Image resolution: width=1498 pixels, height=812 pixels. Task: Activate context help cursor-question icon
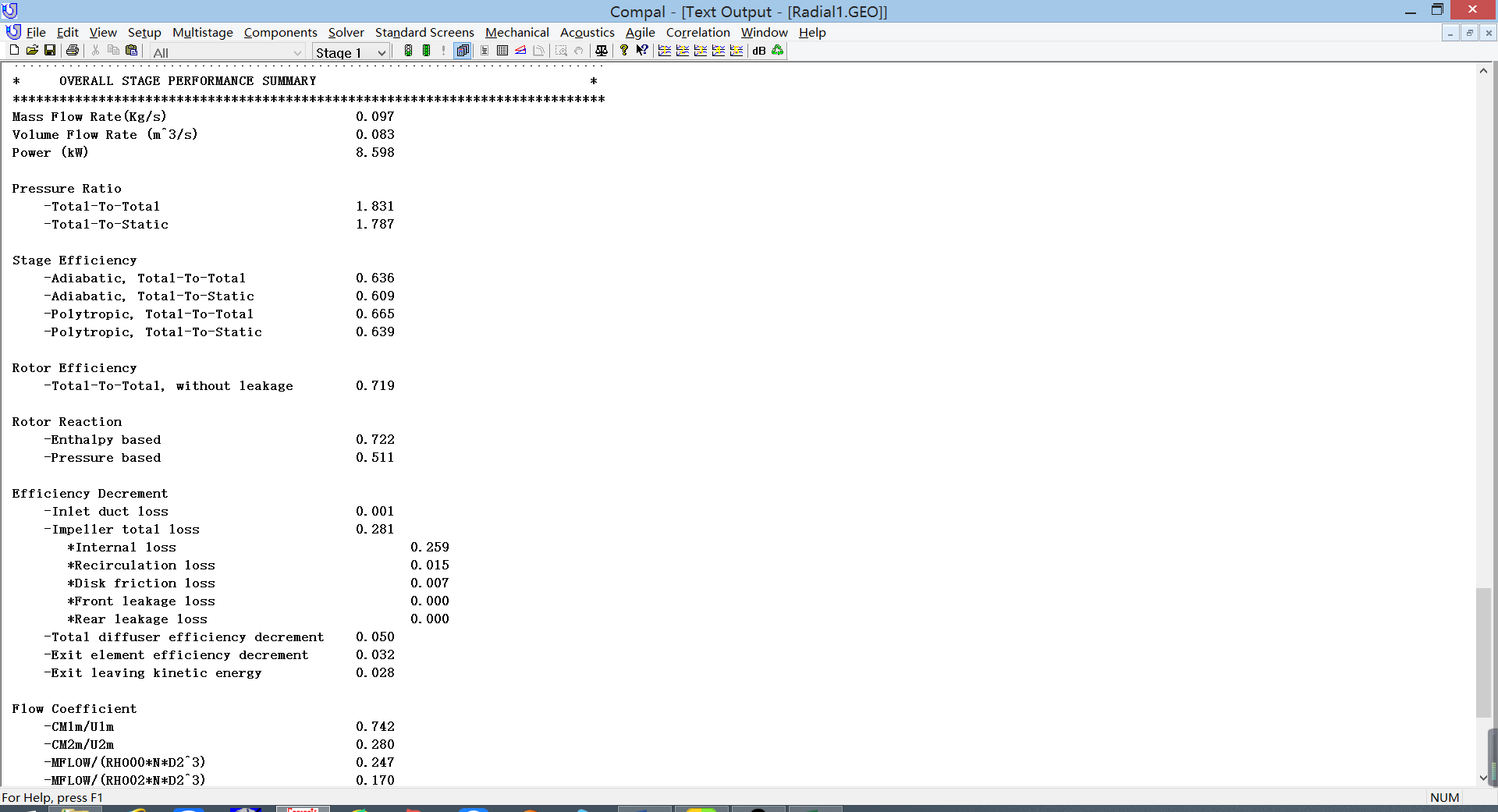click(642, 51)
